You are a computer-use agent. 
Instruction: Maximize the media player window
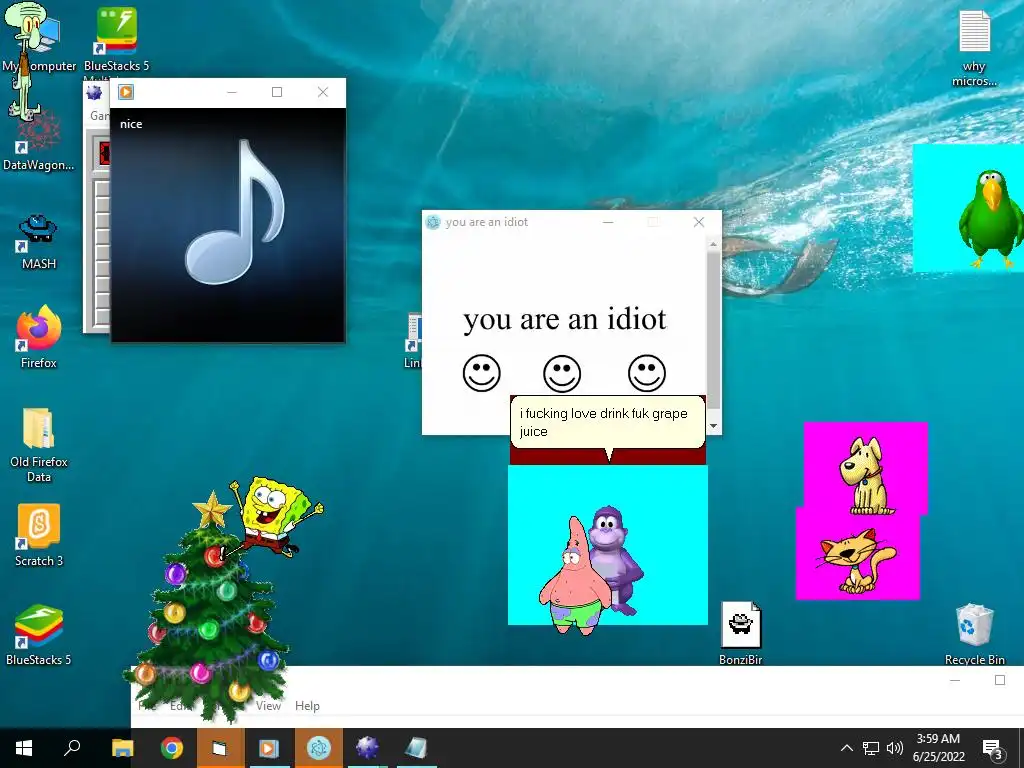pyautogui.click(x=277, y=92)
